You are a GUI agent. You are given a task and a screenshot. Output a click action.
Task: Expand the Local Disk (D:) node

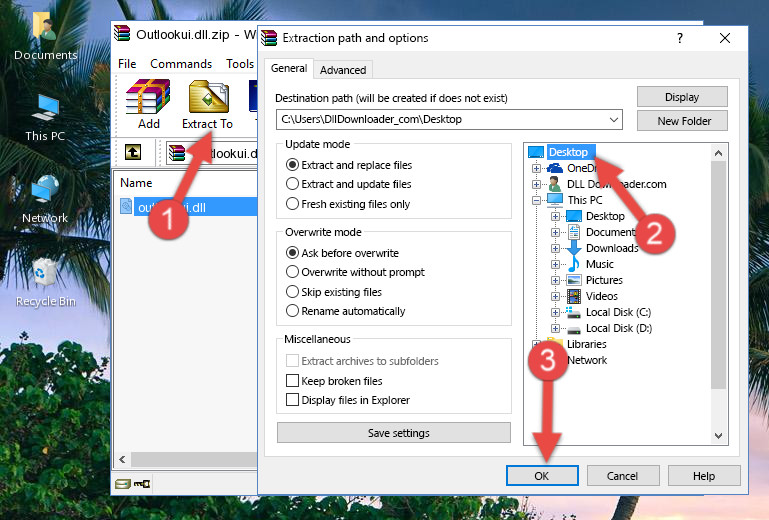click(555, 329)
